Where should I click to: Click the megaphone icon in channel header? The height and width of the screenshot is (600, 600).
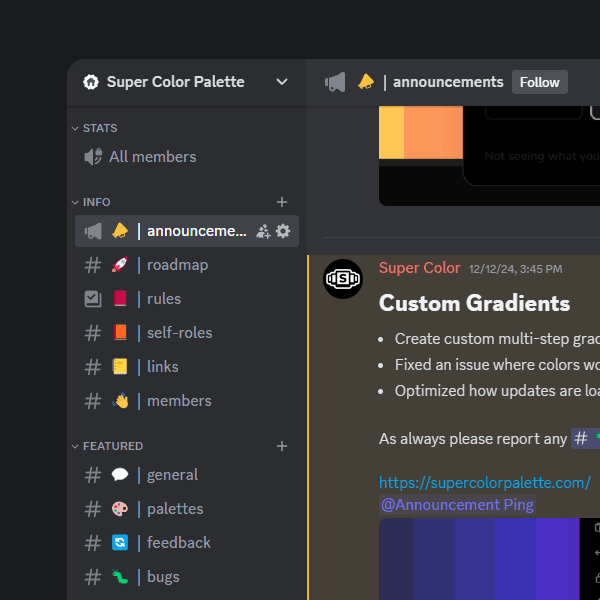click(x=335, y=82)
